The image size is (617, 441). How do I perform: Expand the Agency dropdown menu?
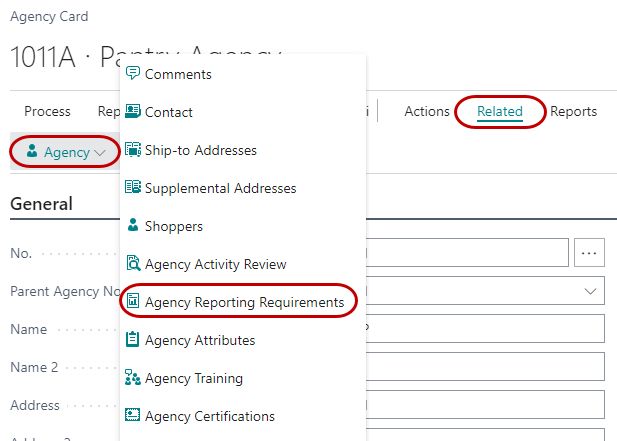[65, 153]
